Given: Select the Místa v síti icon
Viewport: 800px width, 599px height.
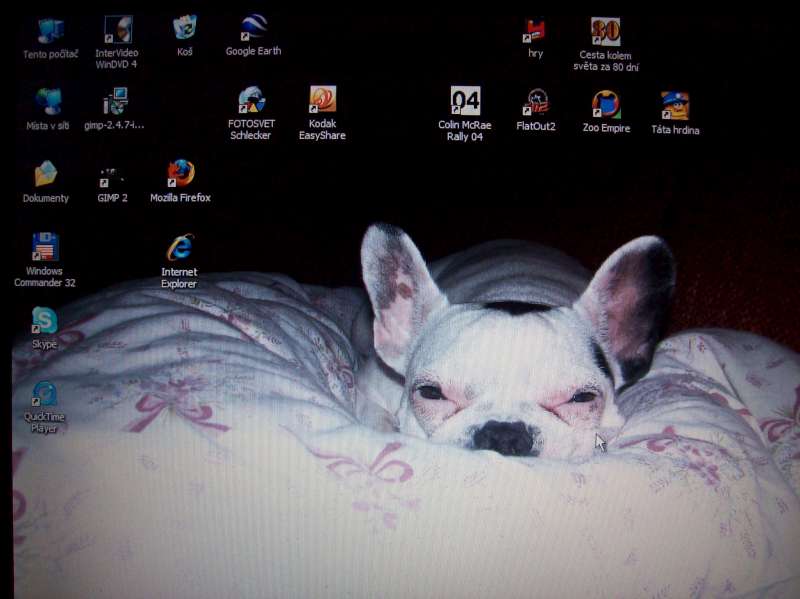Looking at the screenshot, I should pyautogui.click(x=48, y=102).
